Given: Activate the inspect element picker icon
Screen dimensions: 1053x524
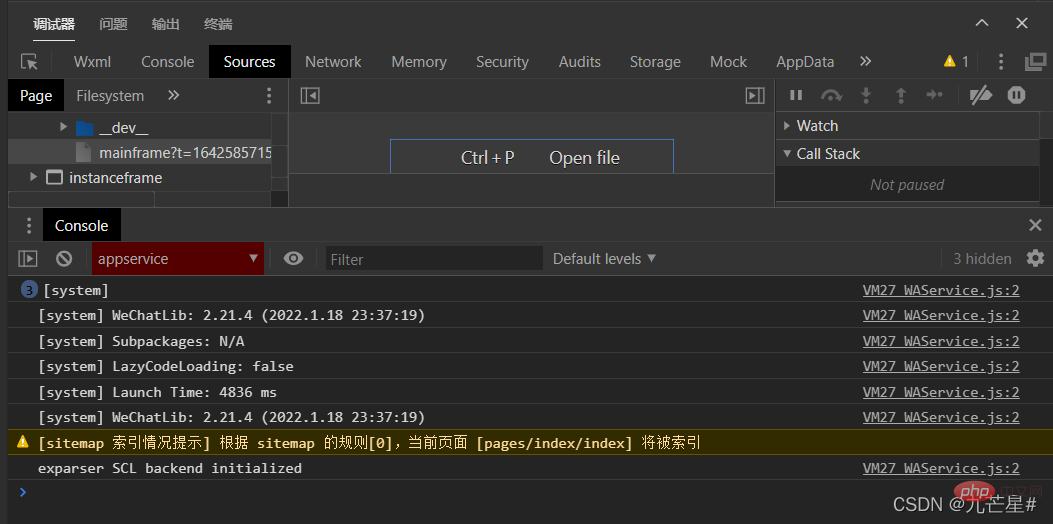Looking at the screenshot, I should click(x=29, y=62).
